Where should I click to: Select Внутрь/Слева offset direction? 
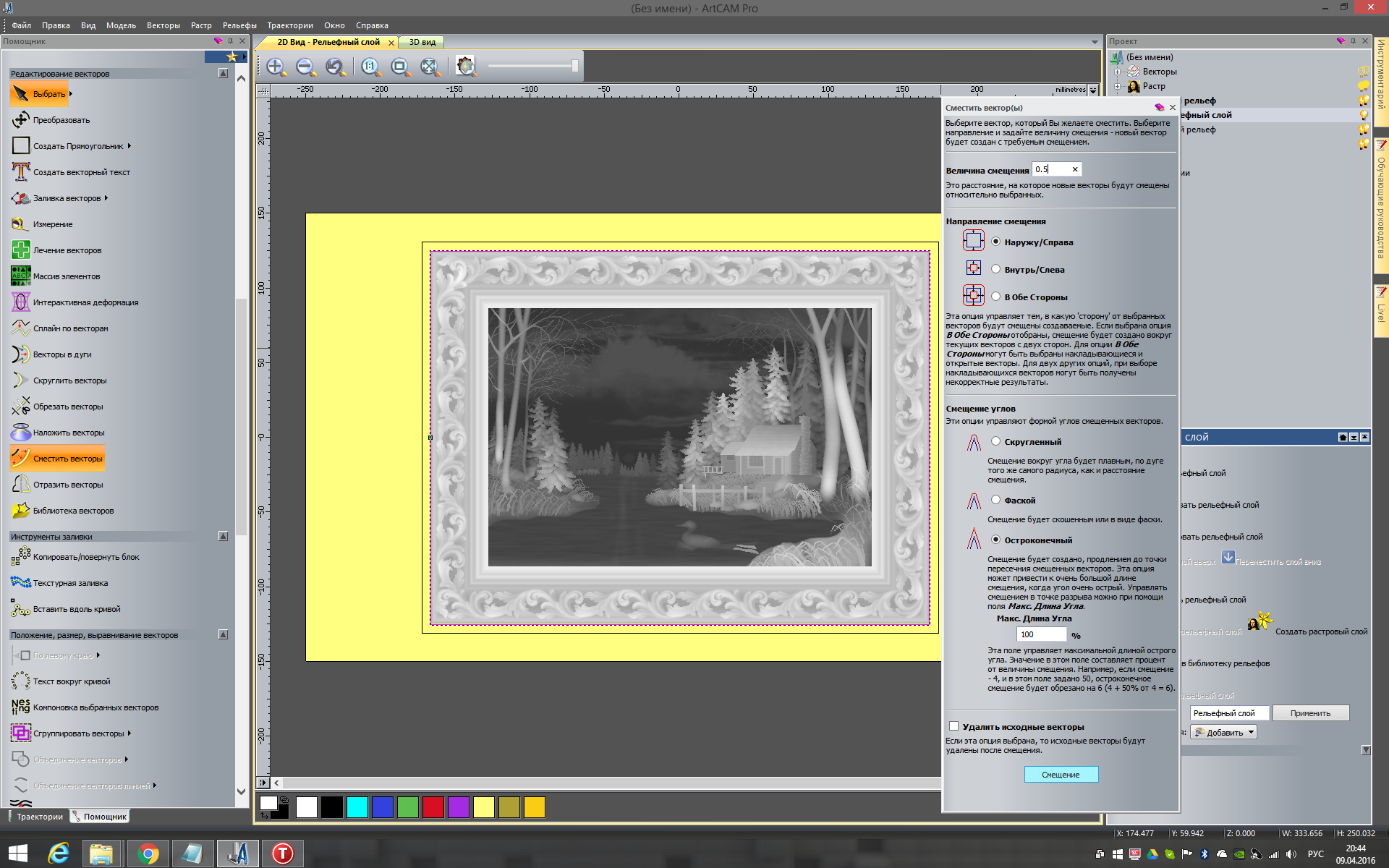[x=995, y=269]
